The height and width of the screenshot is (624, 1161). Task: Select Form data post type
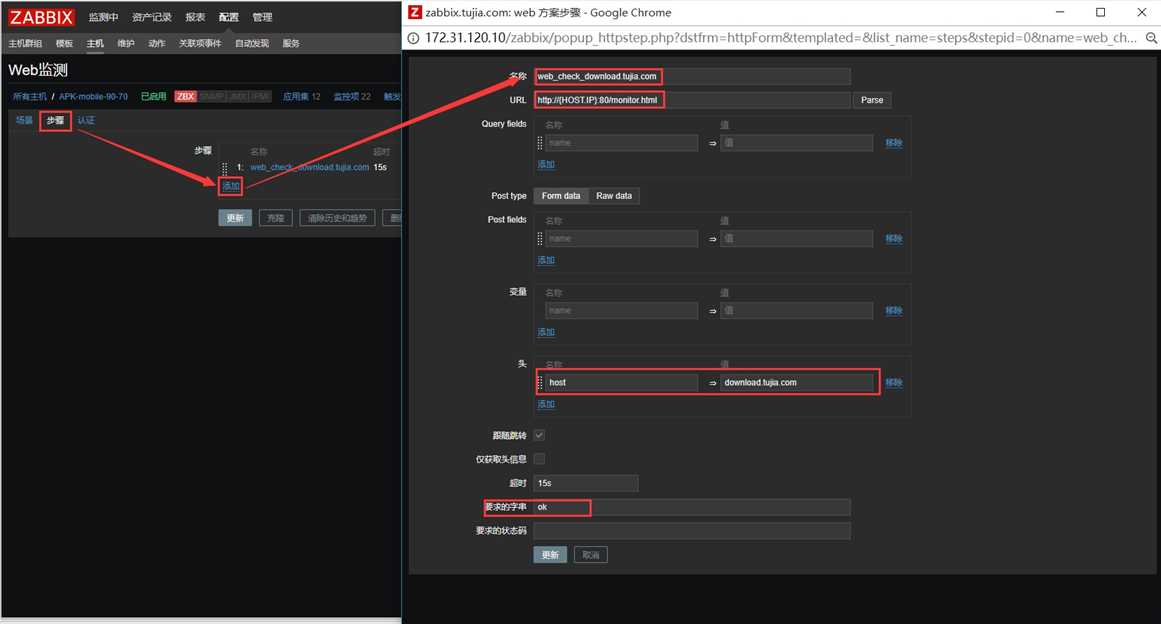pyautogui.click(x=561, y=196)
